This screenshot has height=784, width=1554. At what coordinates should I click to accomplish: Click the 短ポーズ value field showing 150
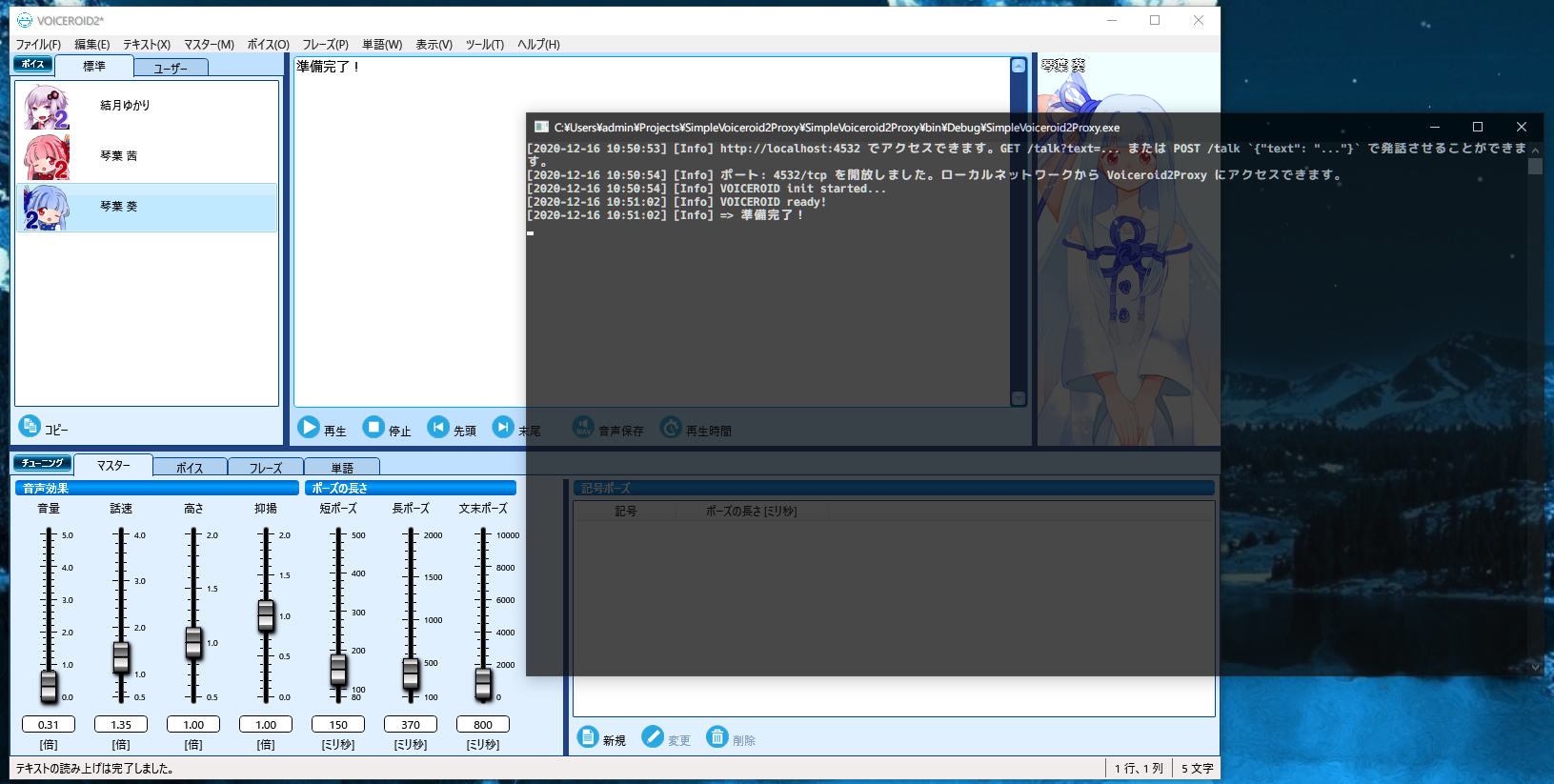pos(338,725)
